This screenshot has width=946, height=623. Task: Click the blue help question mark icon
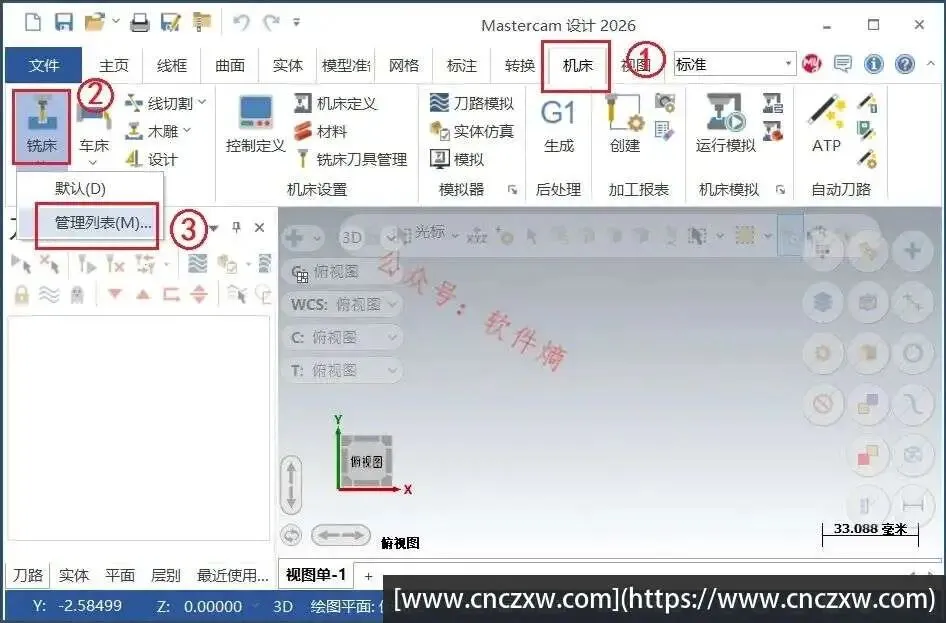click(x=905, y=64)
